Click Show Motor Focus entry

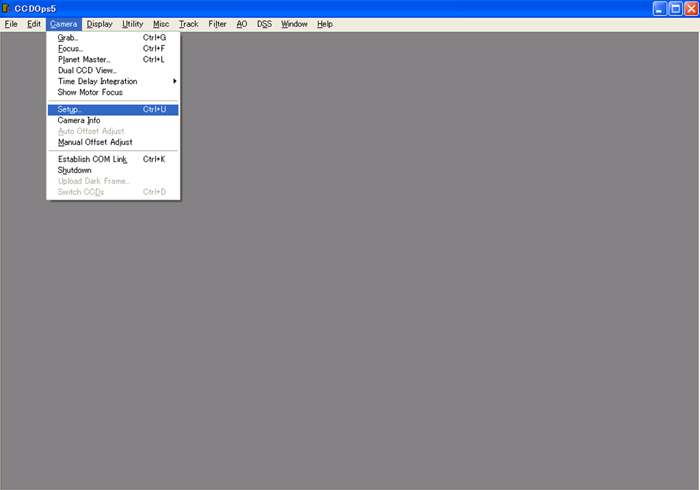coord(113,92)
